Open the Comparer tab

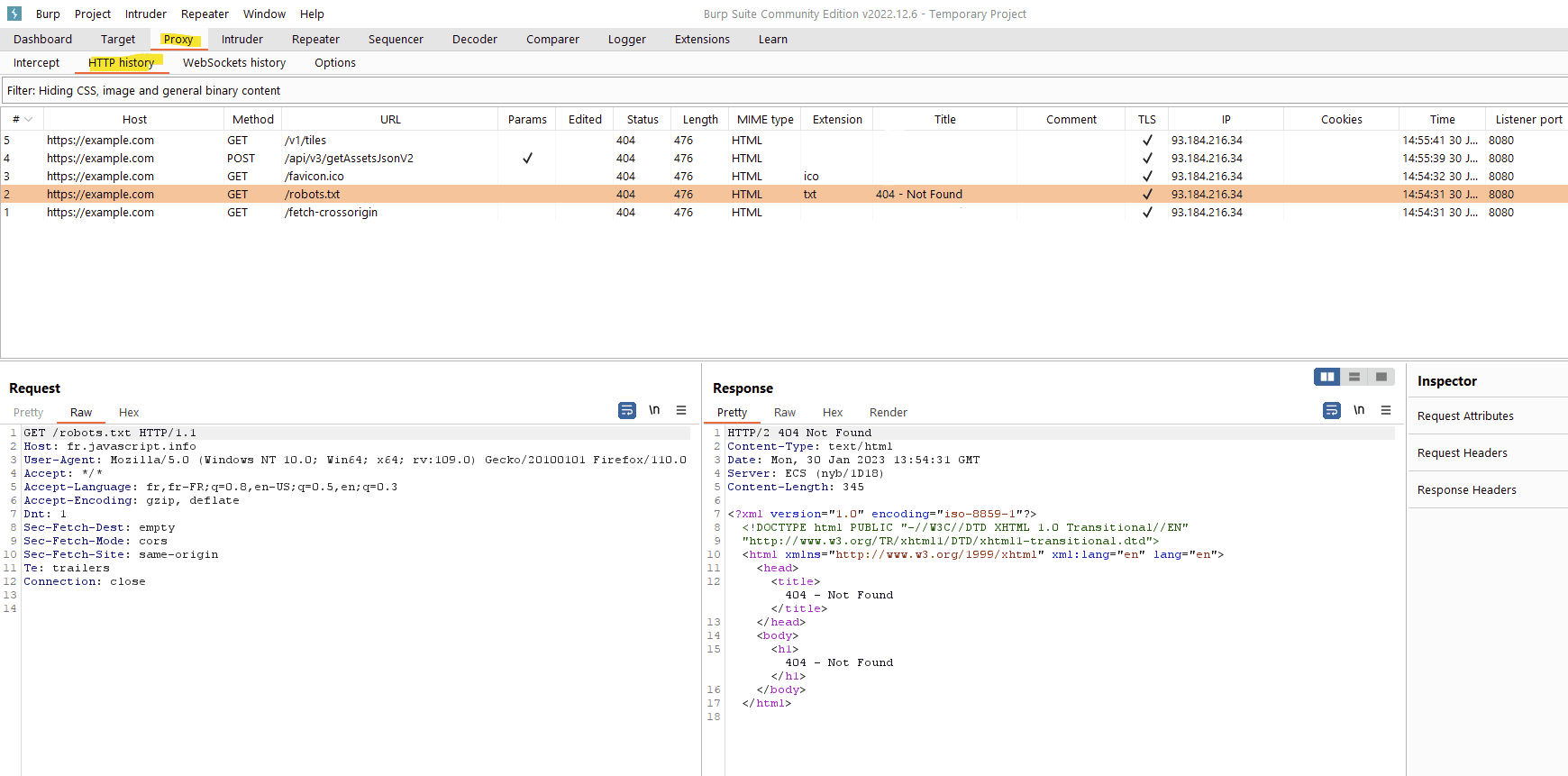click(x=552, y=40)
